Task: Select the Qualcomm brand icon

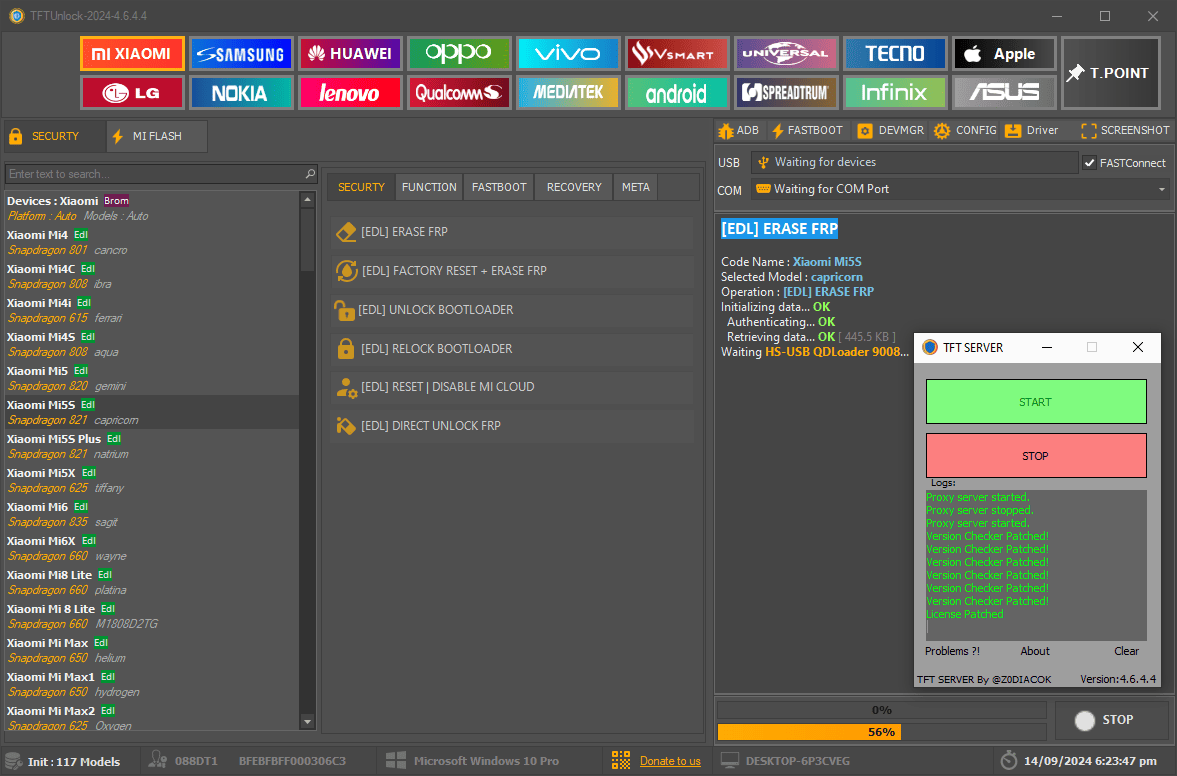Action: point(459,92)
